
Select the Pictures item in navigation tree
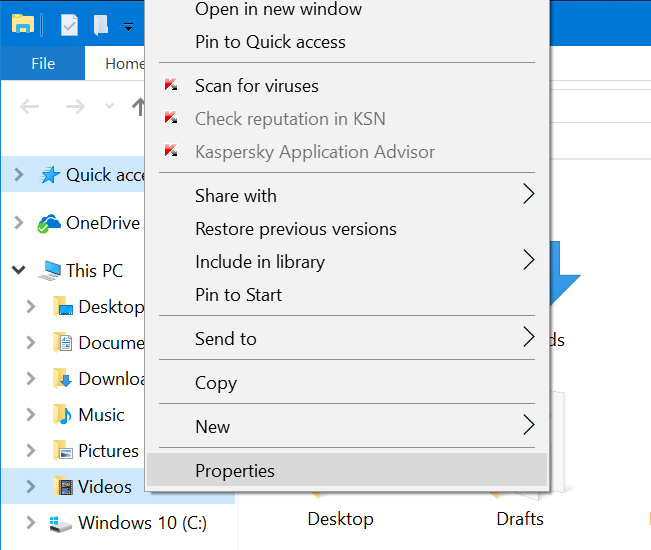pos(108,451)
